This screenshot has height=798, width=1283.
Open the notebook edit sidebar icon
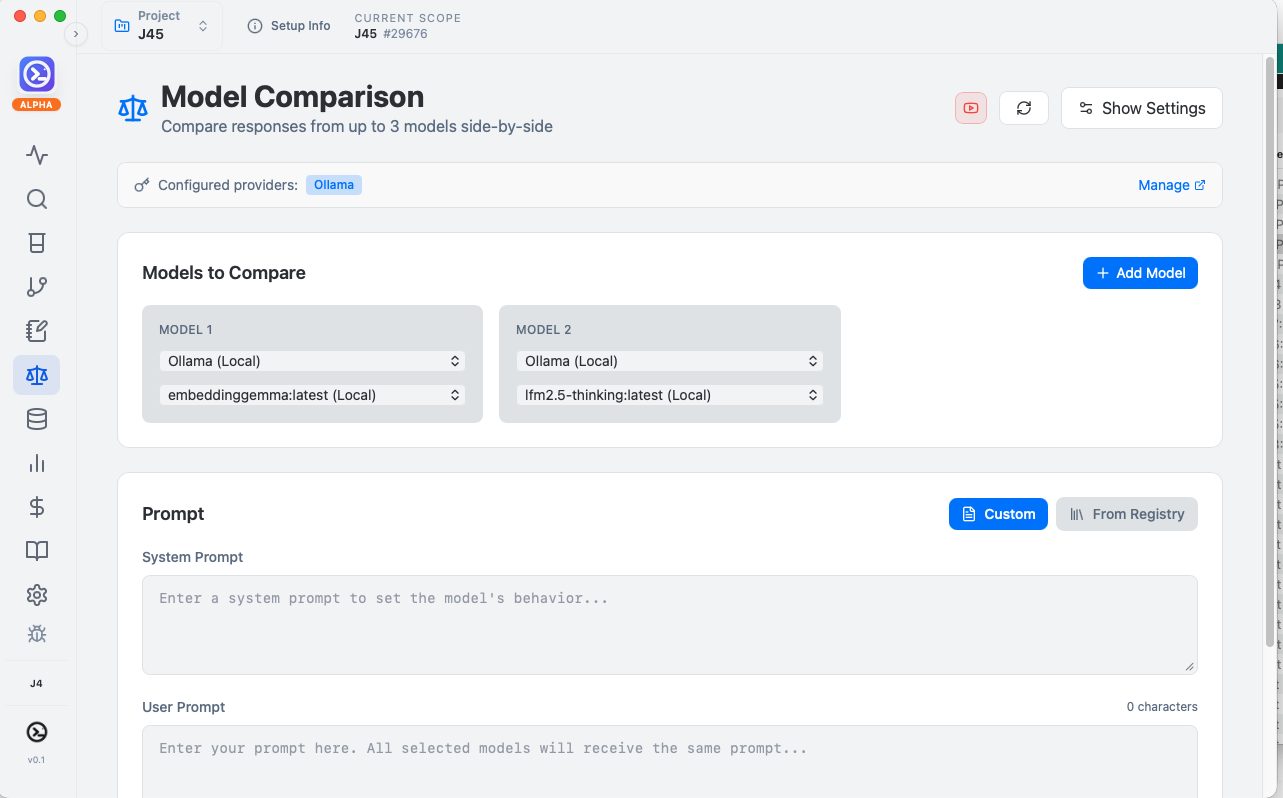tap(37, 331)
